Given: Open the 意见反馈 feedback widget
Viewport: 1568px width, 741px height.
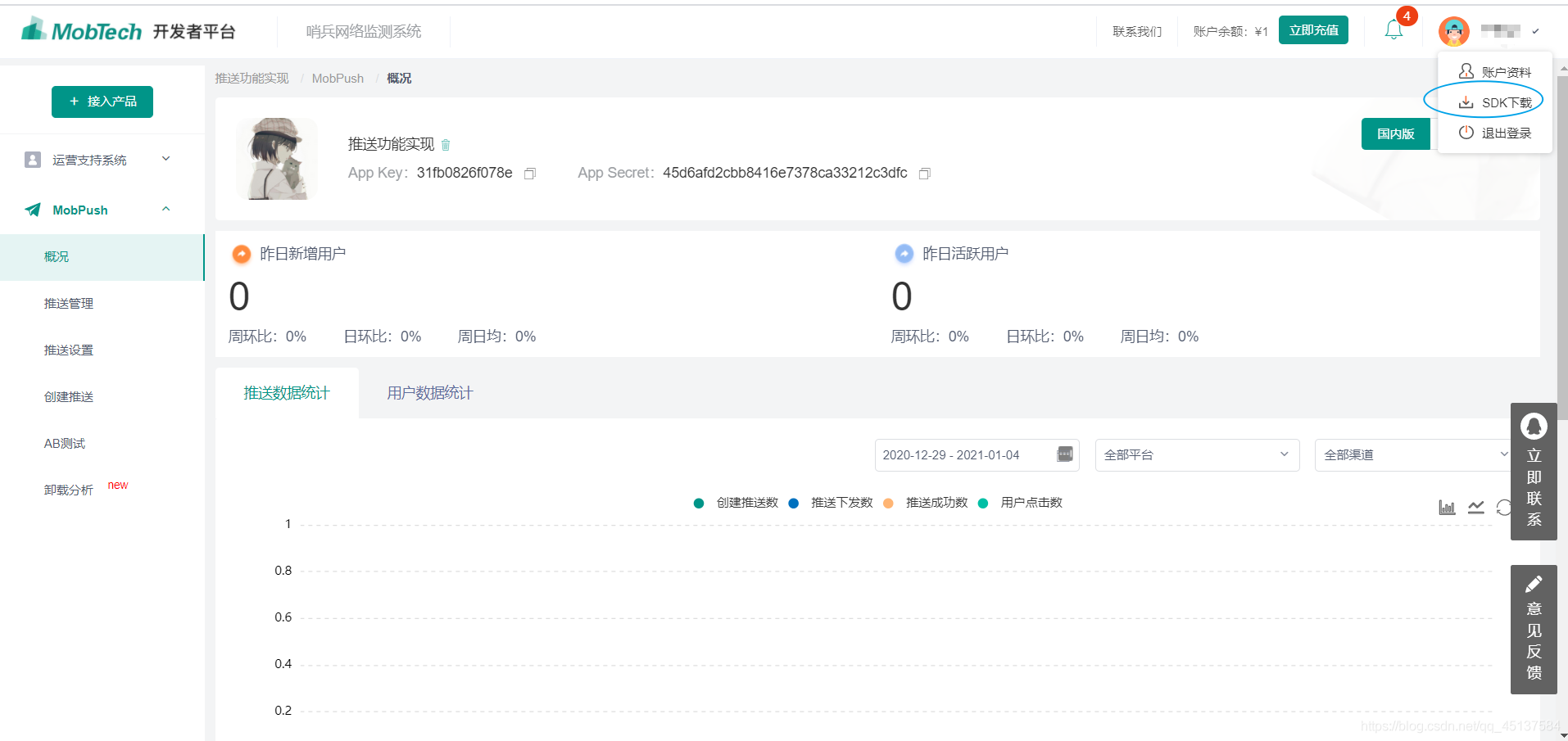Looking at the screenshot, I should coord(1534,629).
